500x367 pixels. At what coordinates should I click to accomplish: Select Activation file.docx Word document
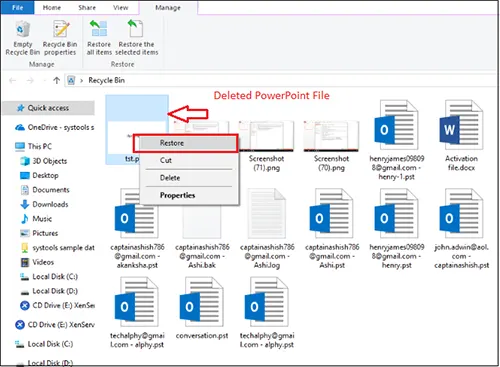[461, 136]
